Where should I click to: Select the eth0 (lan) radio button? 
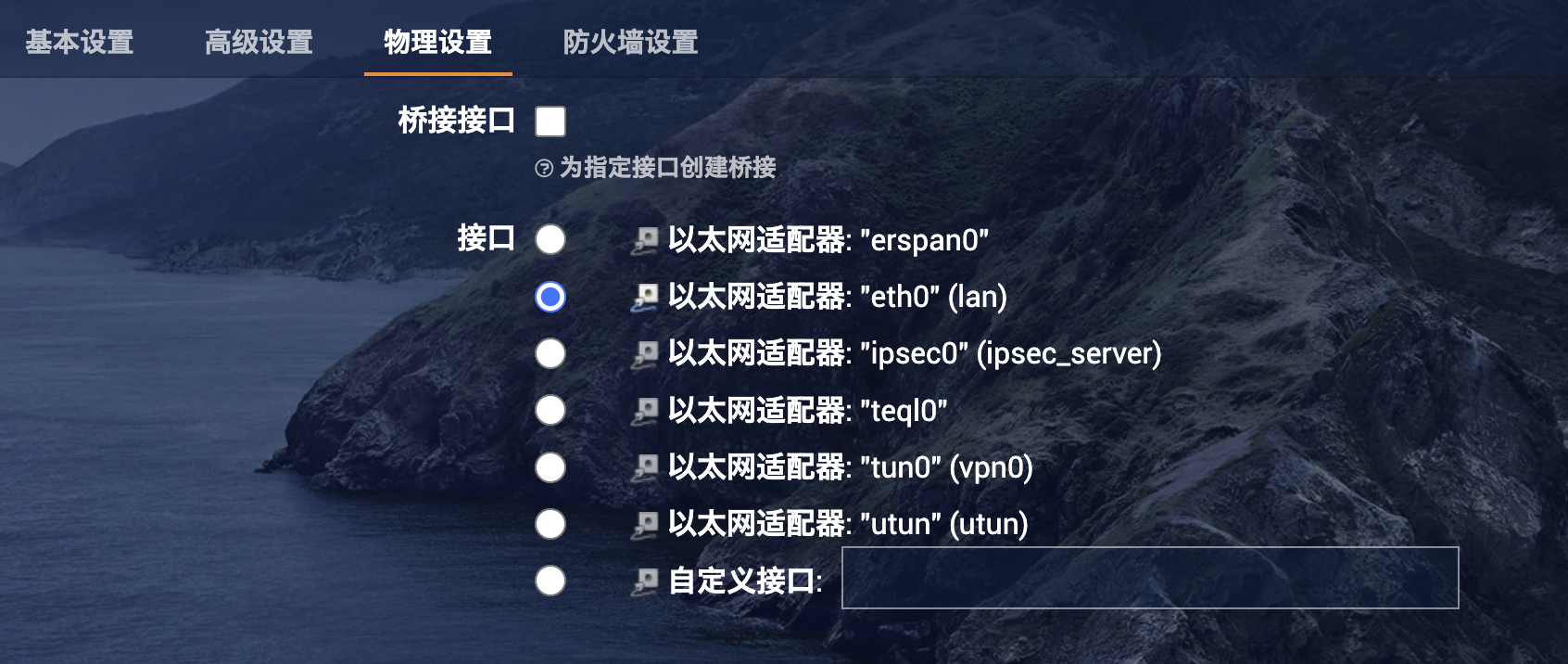550,297
